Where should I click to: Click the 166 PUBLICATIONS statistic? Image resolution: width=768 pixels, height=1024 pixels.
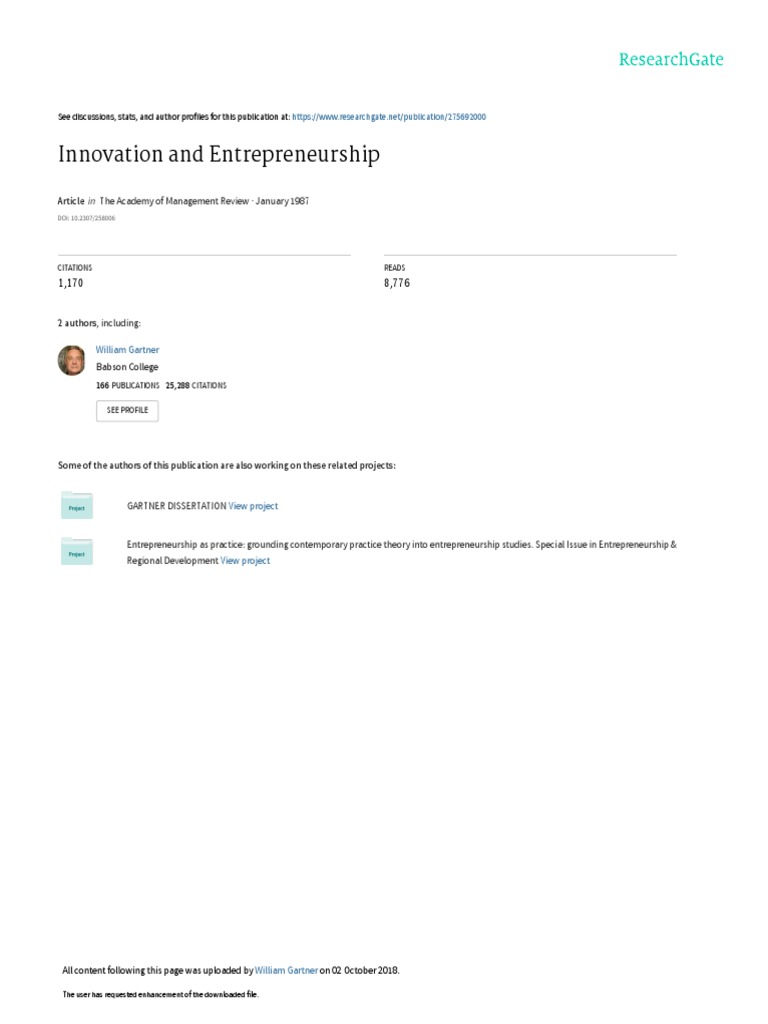pos(127,385)
